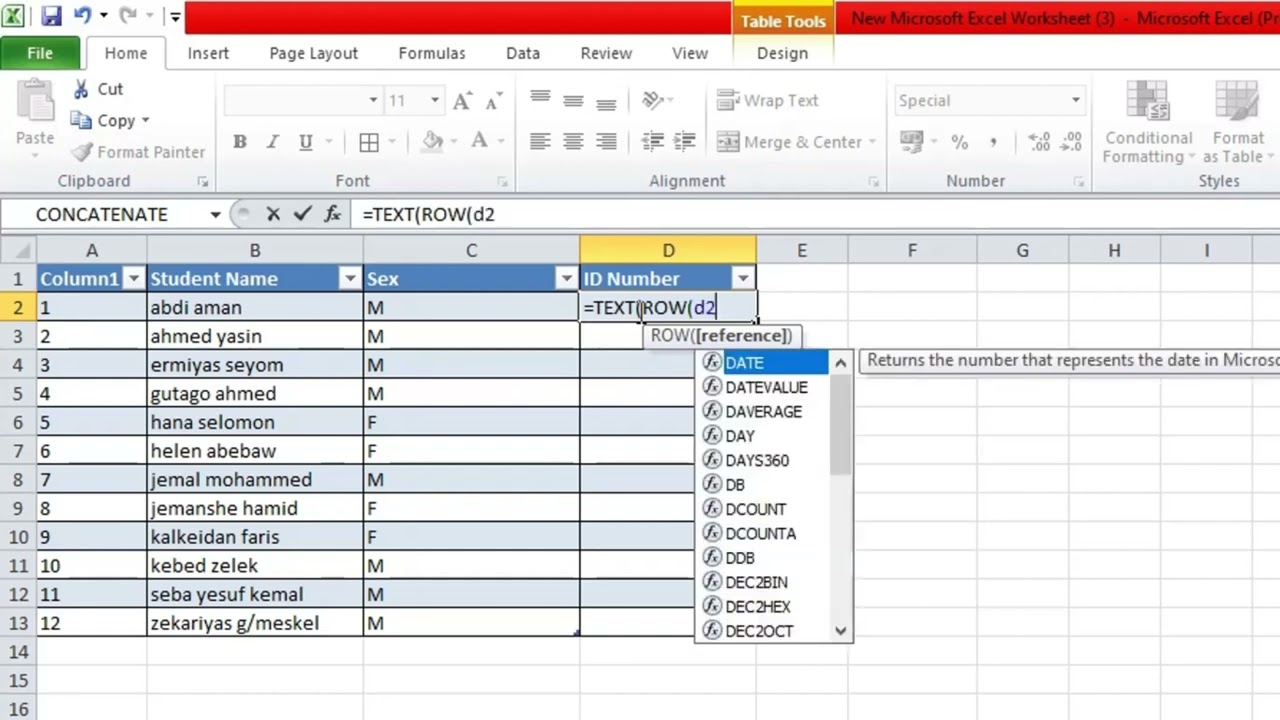Switch to the Formulas tab
This screenshot has height=720, width=1280.
[x=432, y=53]
